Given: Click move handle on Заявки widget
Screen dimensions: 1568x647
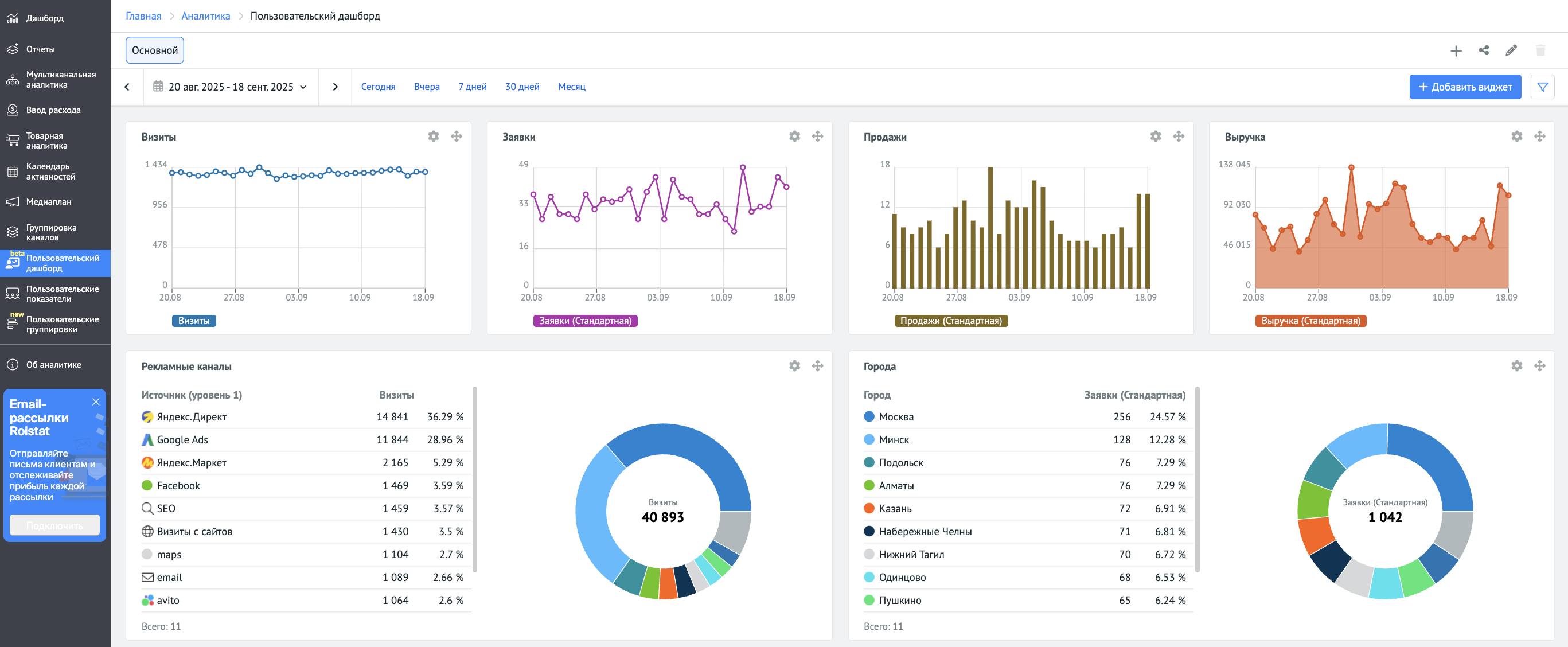Looking at the screenshot, I should click(817, 137).
